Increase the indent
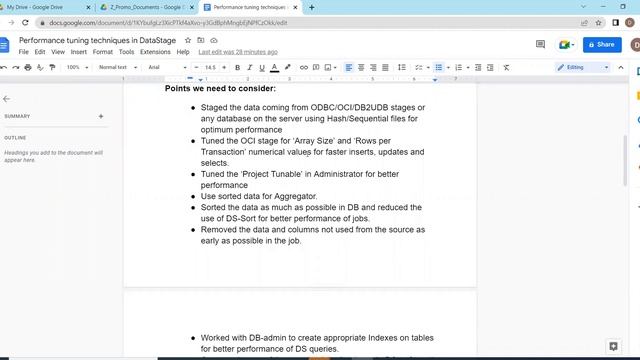 pyautogui.click(x=490, y=67)
